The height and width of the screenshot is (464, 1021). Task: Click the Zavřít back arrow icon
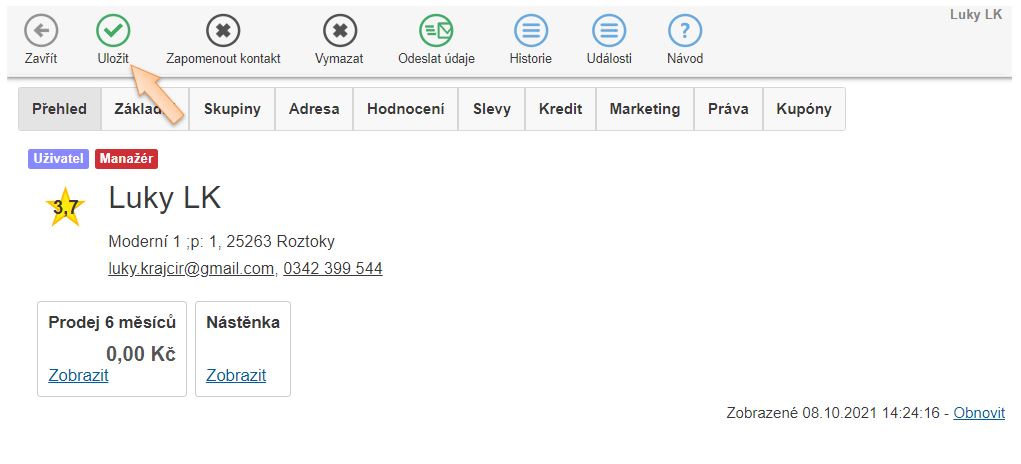click(x=41, y=31)
